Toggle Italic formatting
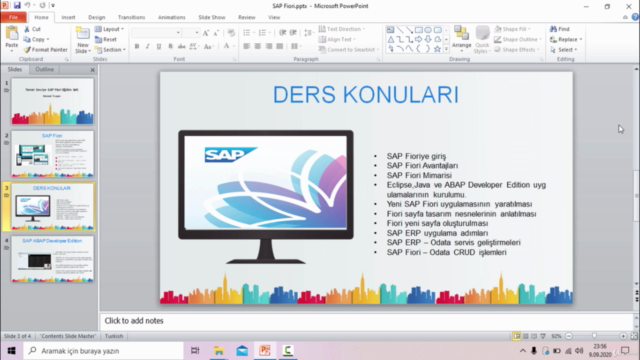 click(148, 47)
